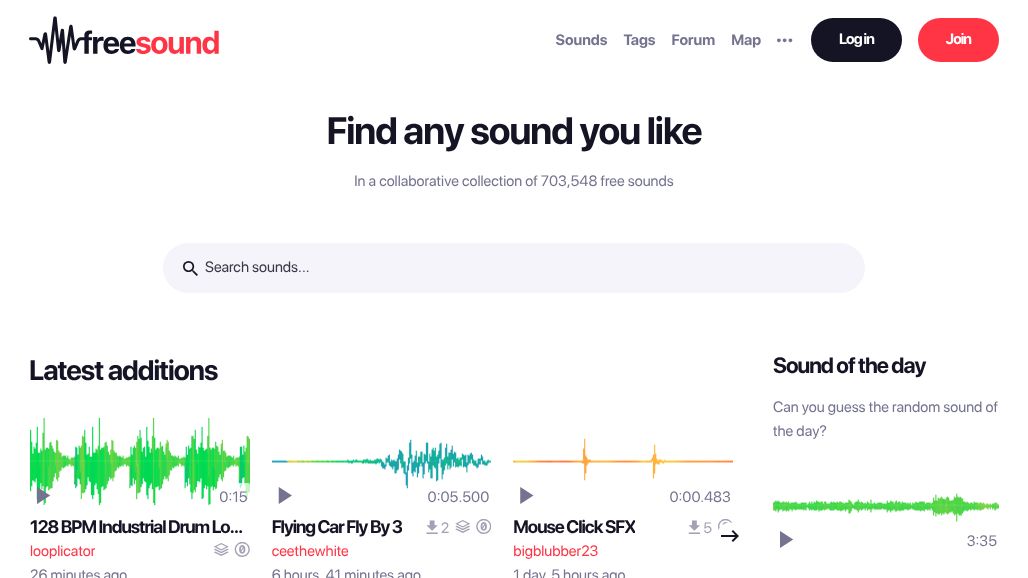
Task: Click the search magnifier icon
Action: (x=189, y=268)
